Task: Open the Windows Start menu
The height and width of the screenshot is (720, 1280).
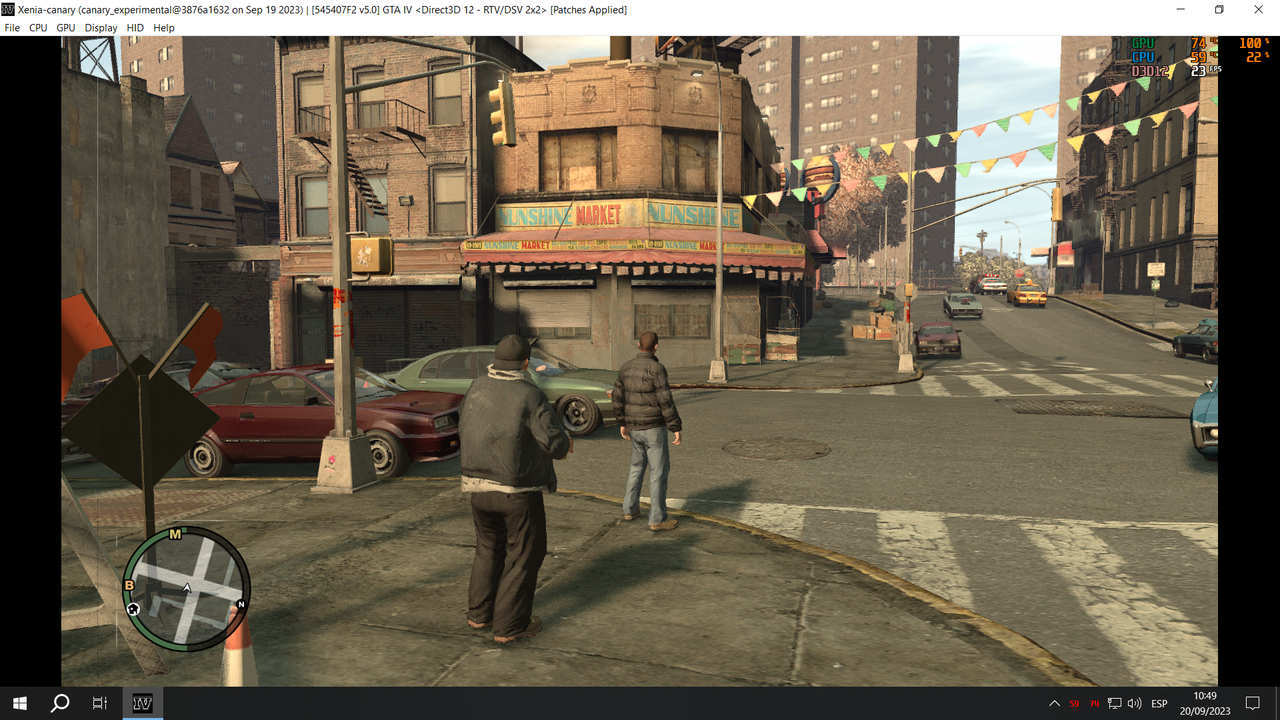Action: tap(19, 703)
